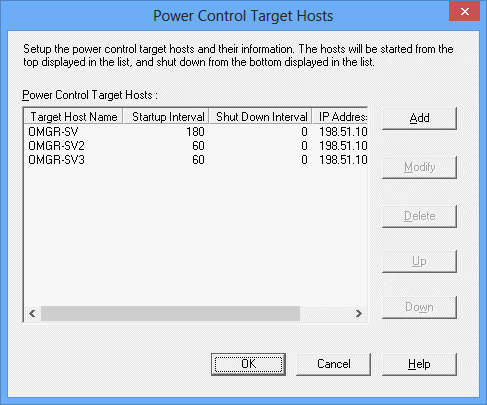Move host up with Up button

coord(419,261)
